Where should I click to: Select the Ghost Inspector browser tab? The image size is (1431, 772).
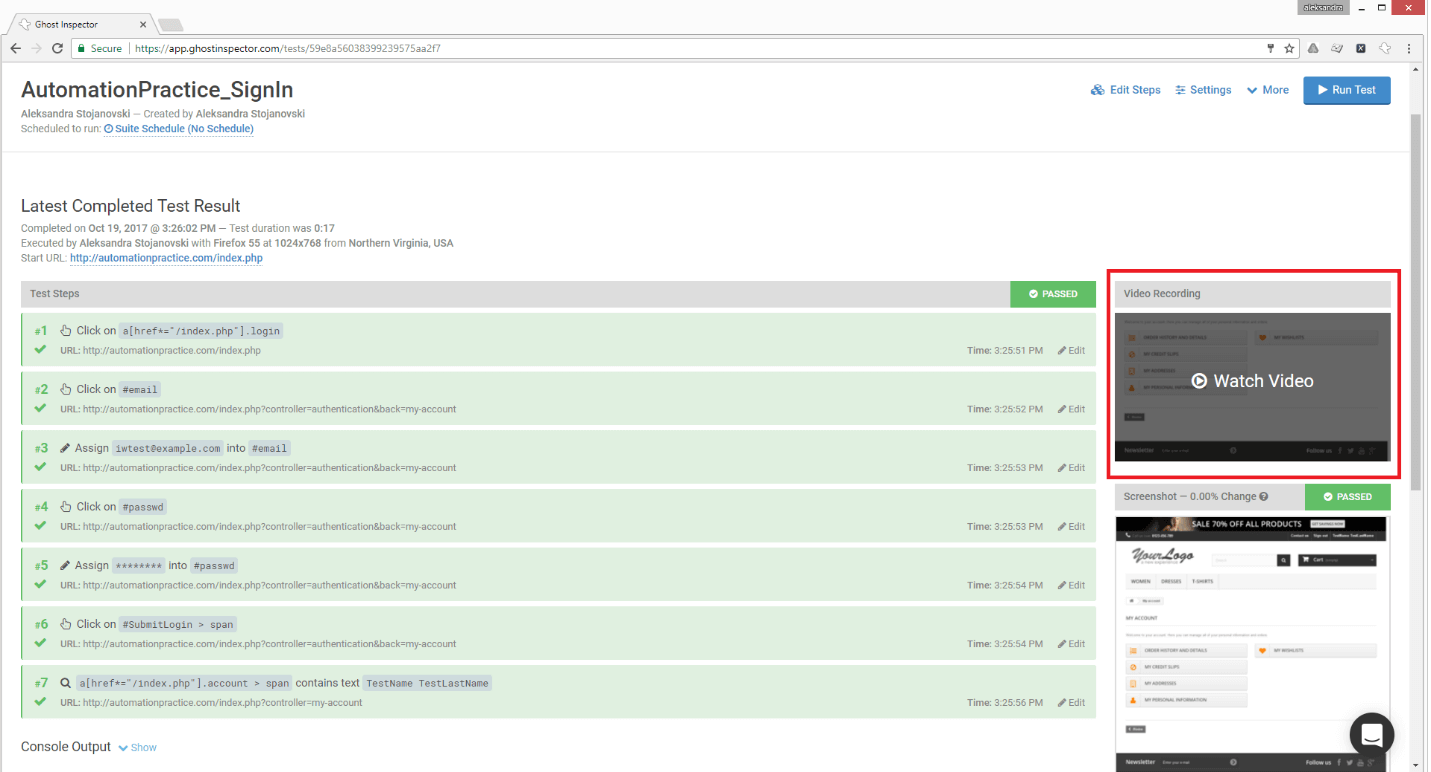coord(82,24)
